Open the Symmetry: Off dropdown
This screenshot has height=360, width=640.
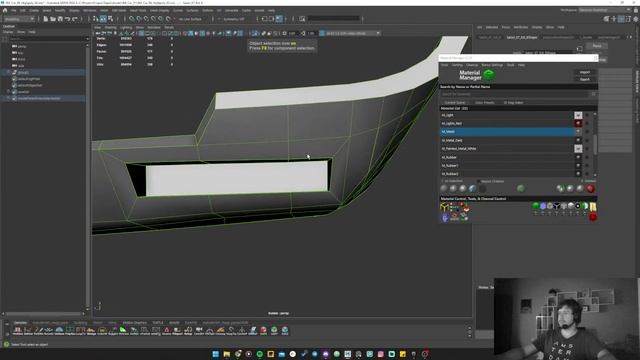(234, 19)
